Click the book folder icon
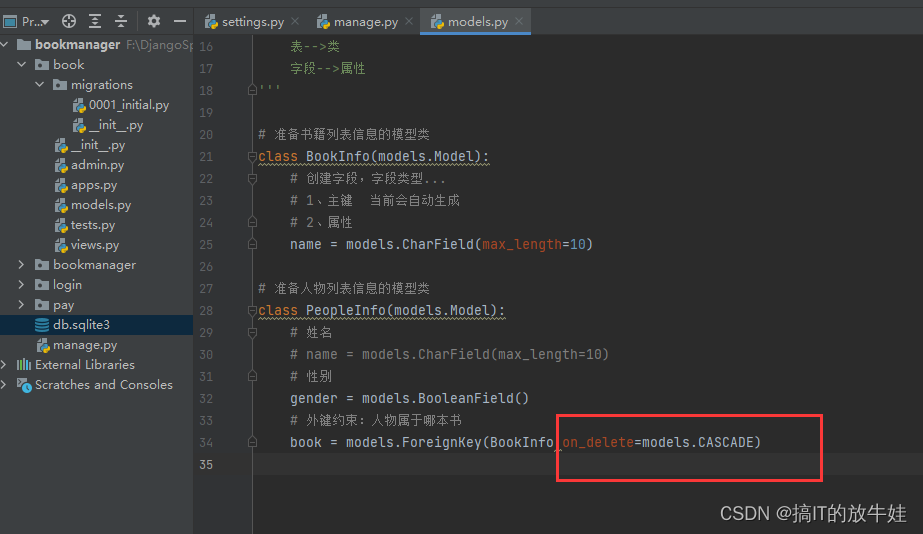 coord(42,65)
